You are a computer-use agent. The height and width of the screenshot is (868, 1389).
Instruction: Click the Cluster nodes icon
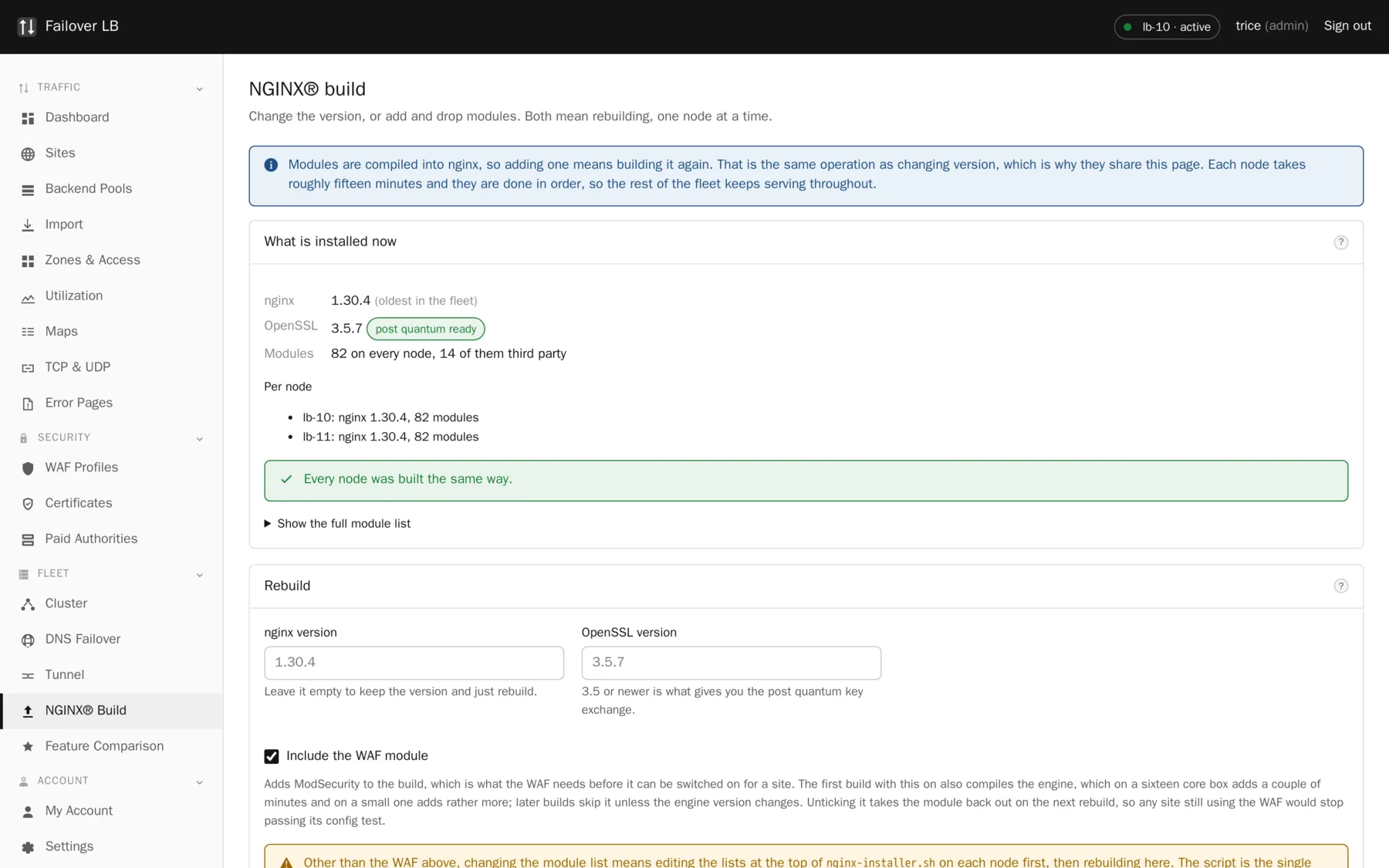point(28,604)
